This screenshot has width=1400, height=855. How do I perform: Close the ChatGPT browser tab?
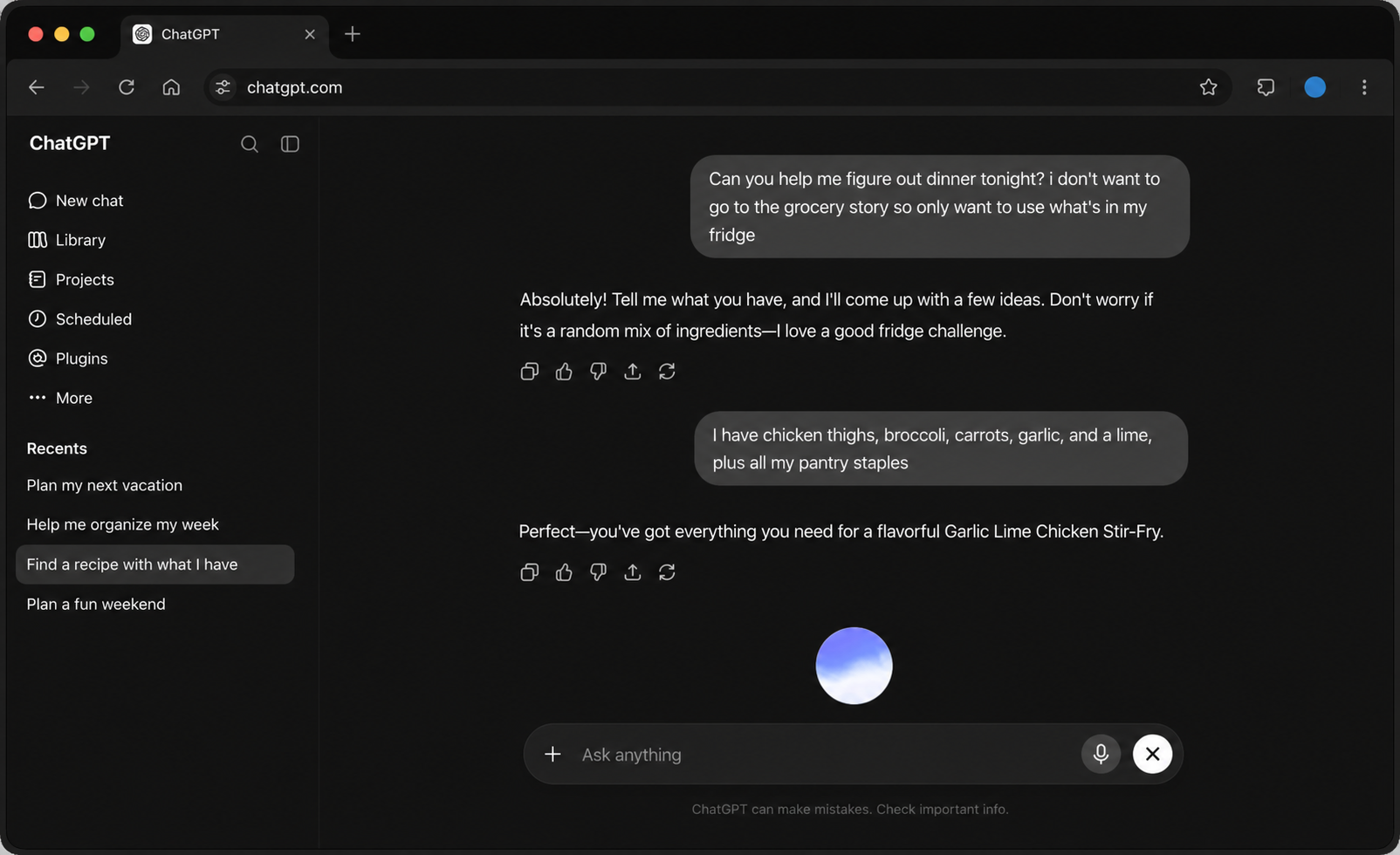coord(310,34)
